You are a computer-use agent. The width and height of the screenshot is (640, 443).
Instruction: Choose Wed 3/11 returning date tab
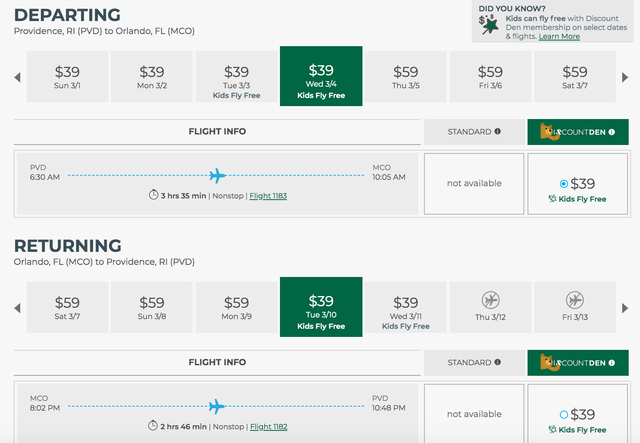pyautogui.click(x=405, y=307)
